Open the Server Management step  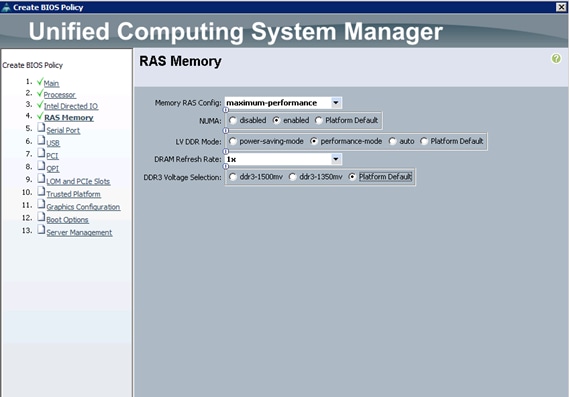click(x=79, y=233)
